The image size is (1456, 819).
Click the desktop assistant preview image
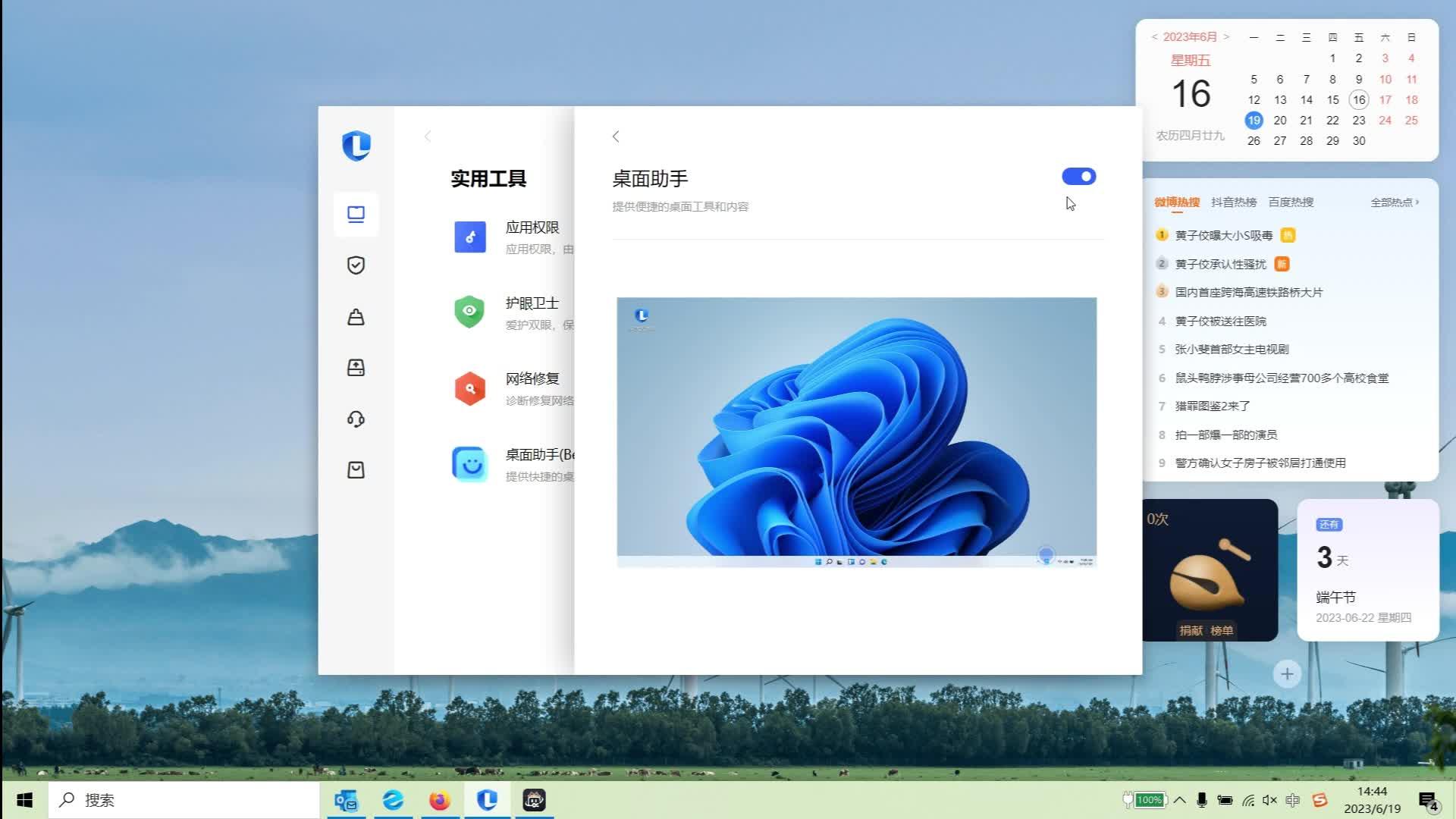tap(856, 432)
